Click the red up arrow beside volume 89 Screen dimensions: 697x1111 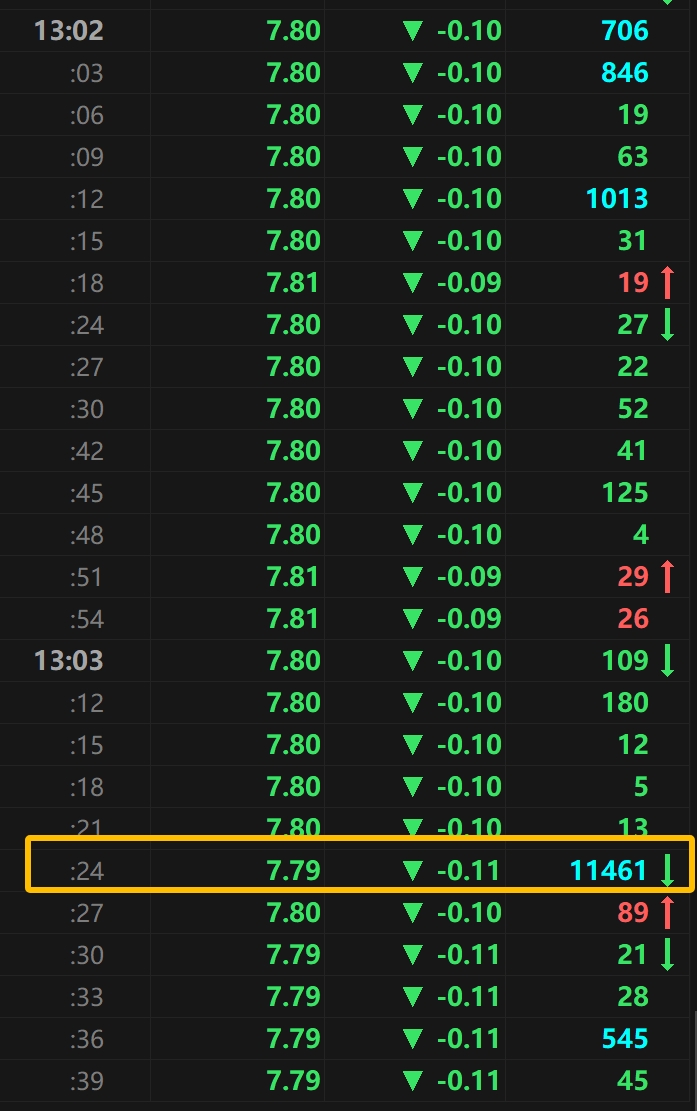tap(667, 912)
